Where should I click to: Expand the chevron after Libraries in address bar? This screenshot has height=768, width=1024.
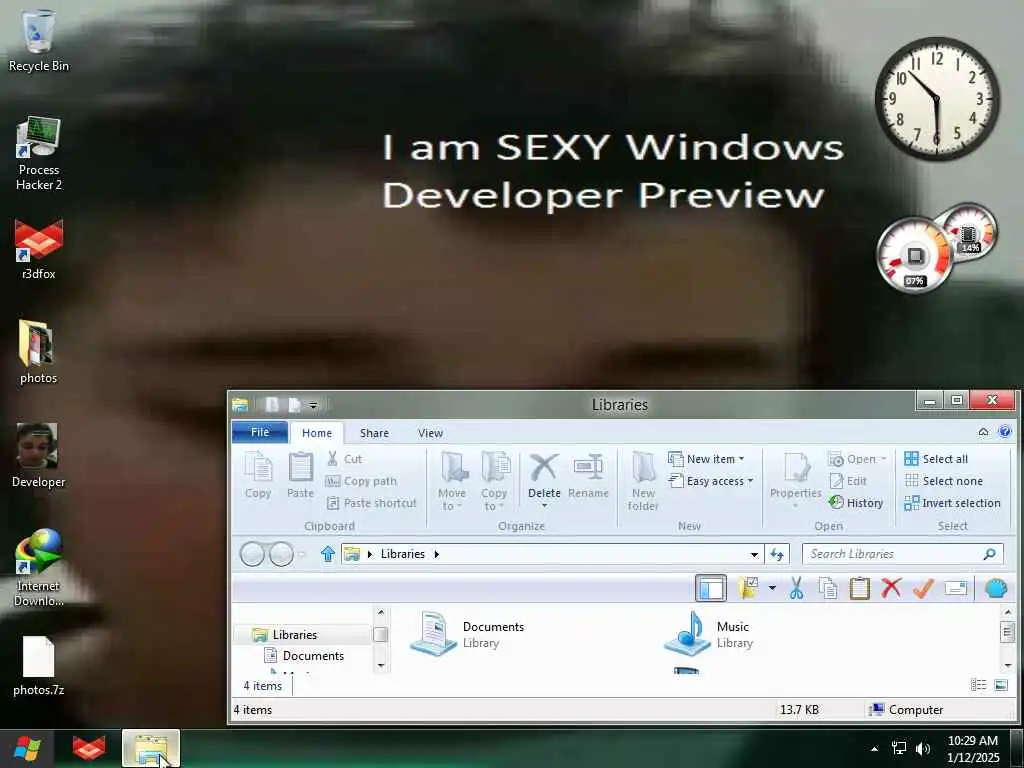point(437,554)
